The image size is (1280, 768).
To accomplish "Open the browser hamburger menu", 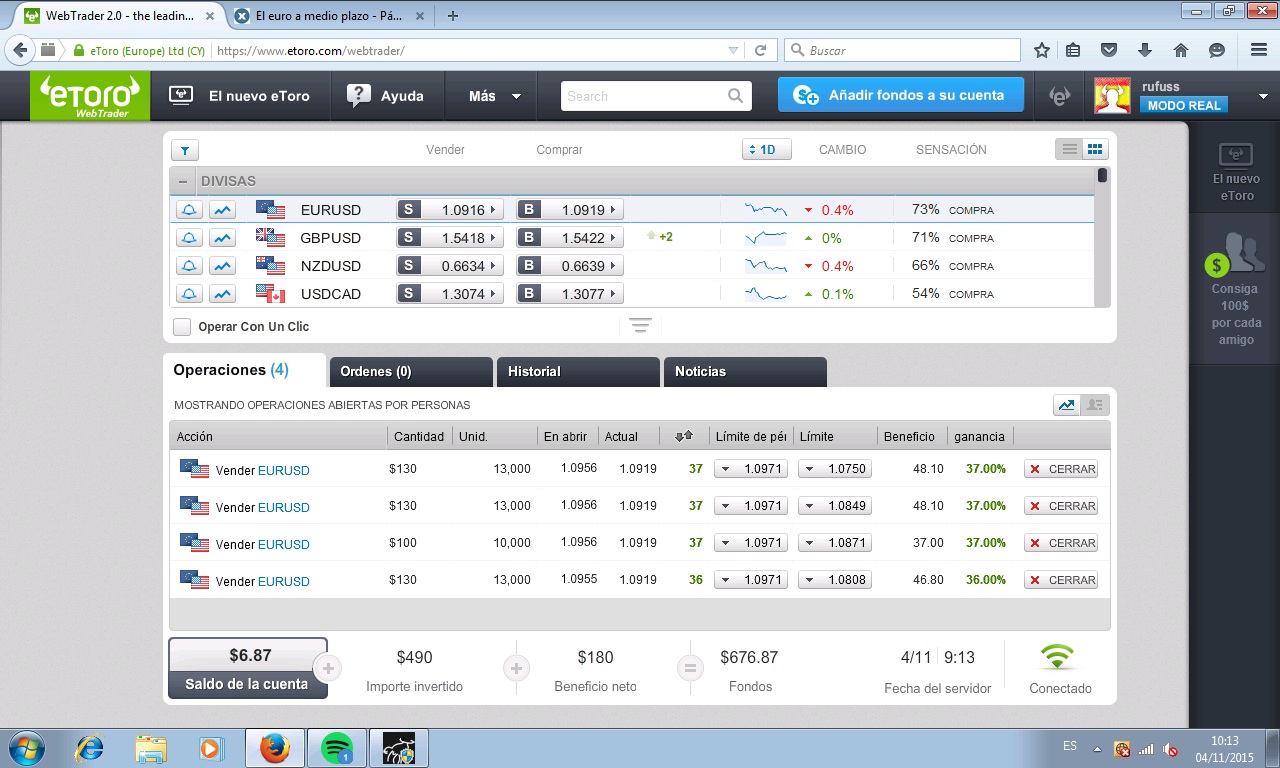I will pyautogui.click(x=1259, y=50).
